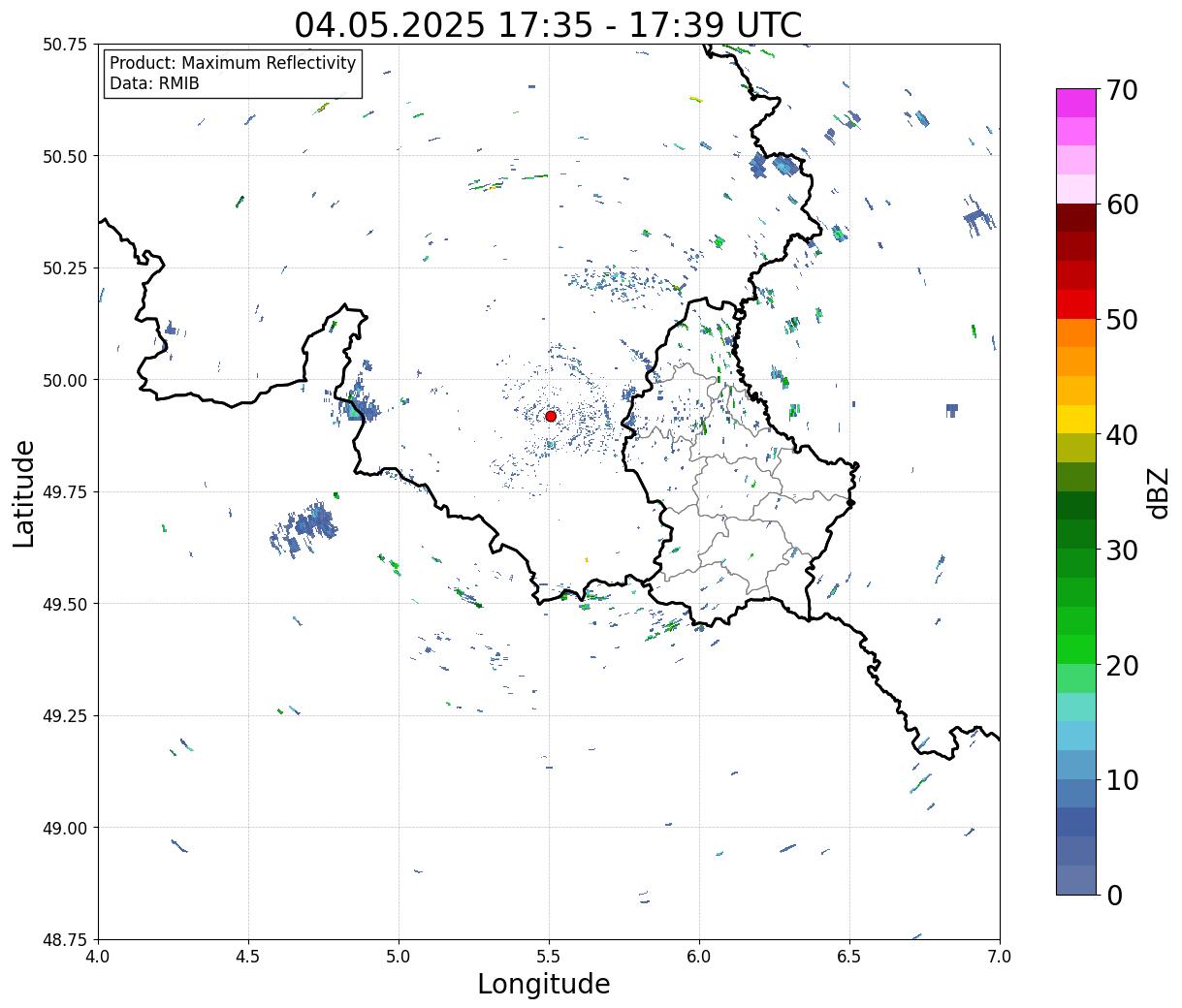Click the lowest grey-blue colorbar swatch at 0
This screenshot has height=1008, width=1182.
pos(1076,879)
